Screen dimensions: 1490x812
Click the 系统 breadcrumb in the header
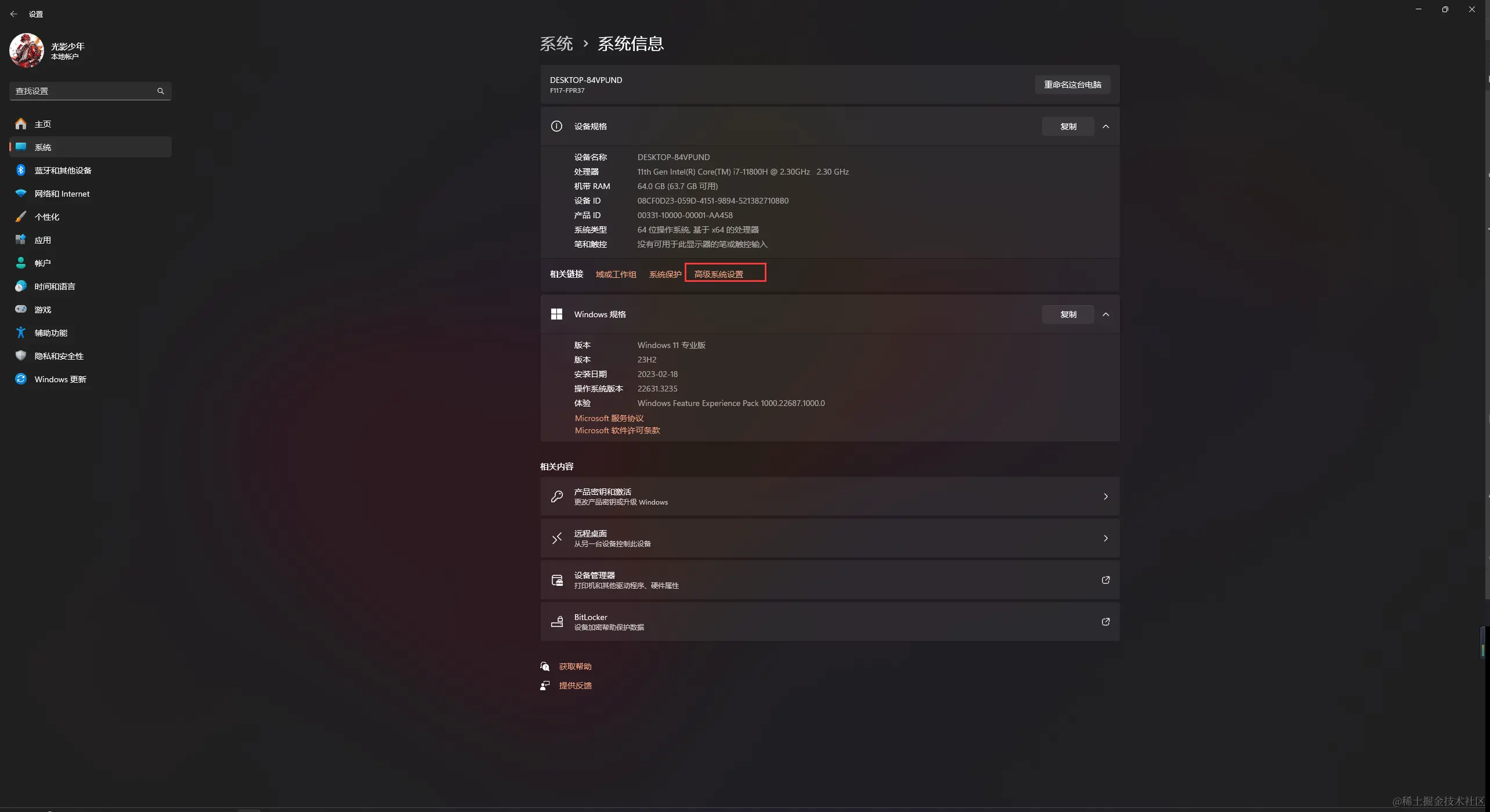click(x=556, y=44)
